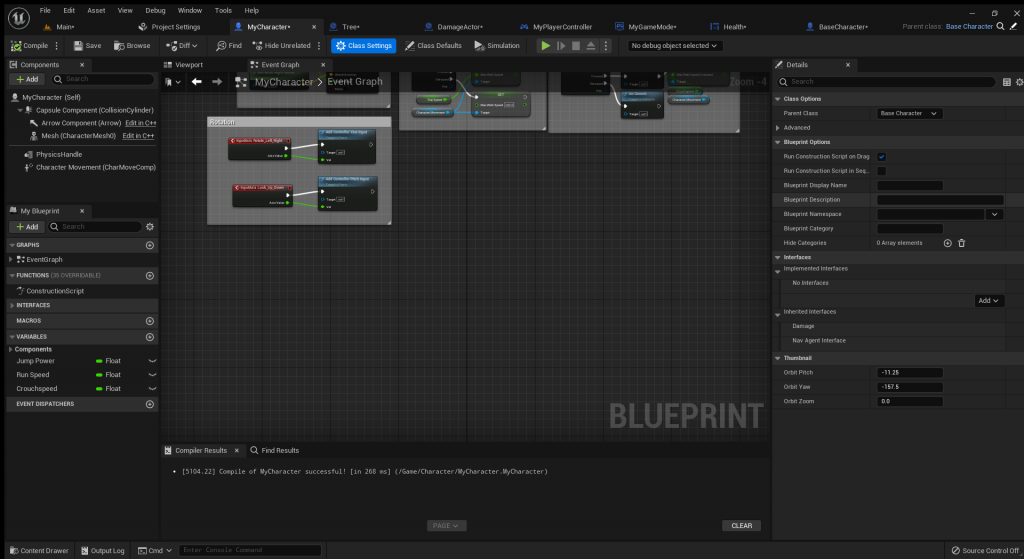Expand the Advanced section
This screenshot has width=1024, height=559.
click(778, 128)
